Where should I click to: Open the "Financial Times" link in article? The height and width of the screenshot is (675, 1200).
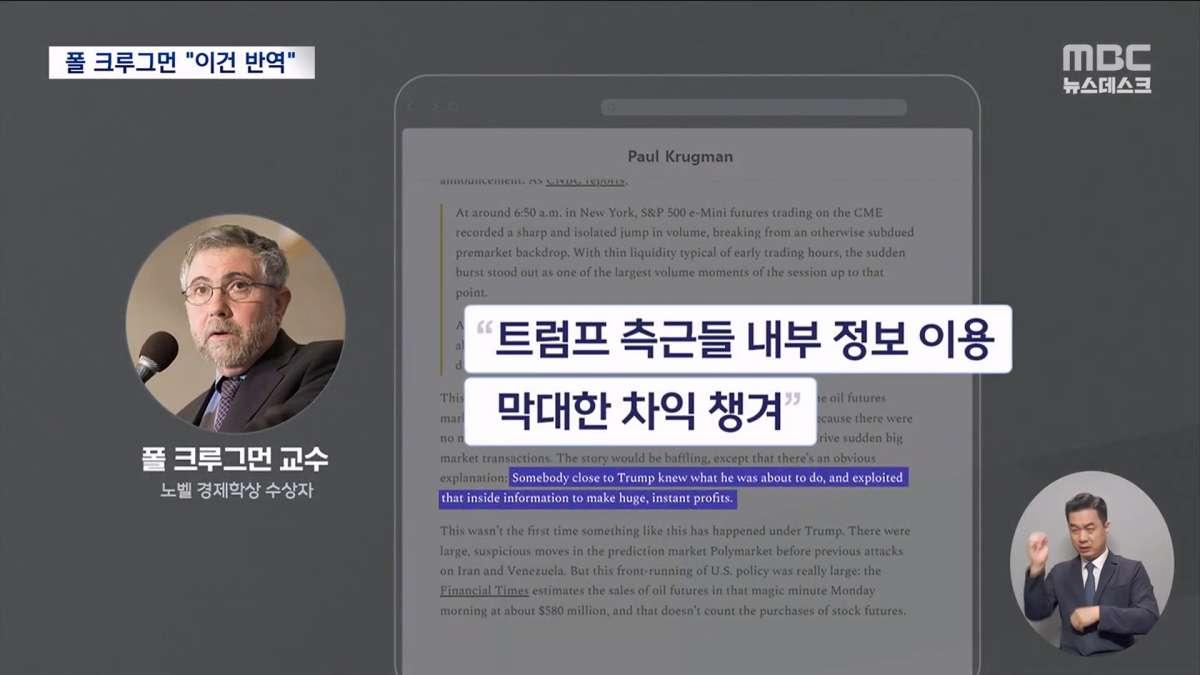(485, 590)
